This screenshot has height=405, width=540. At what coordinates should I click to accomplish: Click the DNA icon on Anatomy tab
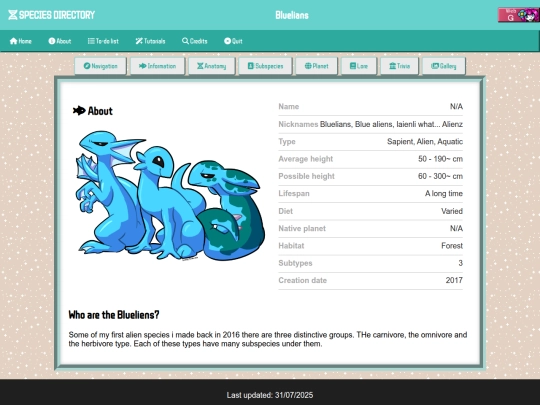click(x=200, y=66)
